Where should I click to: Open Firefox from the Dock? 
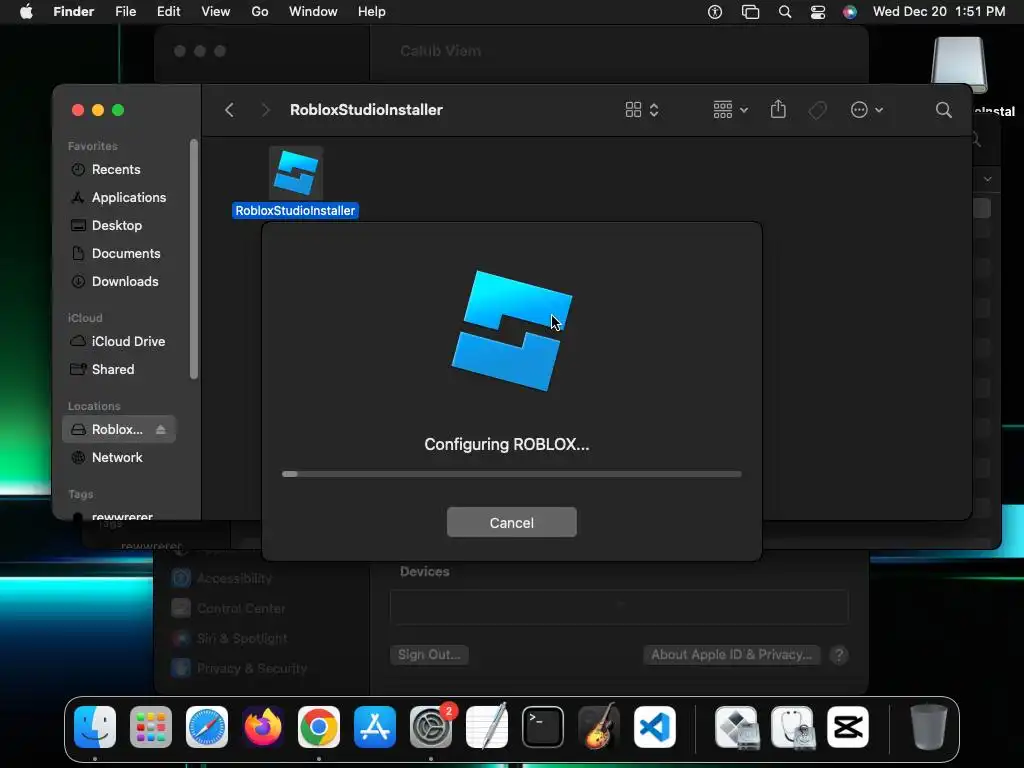point(263,727)
